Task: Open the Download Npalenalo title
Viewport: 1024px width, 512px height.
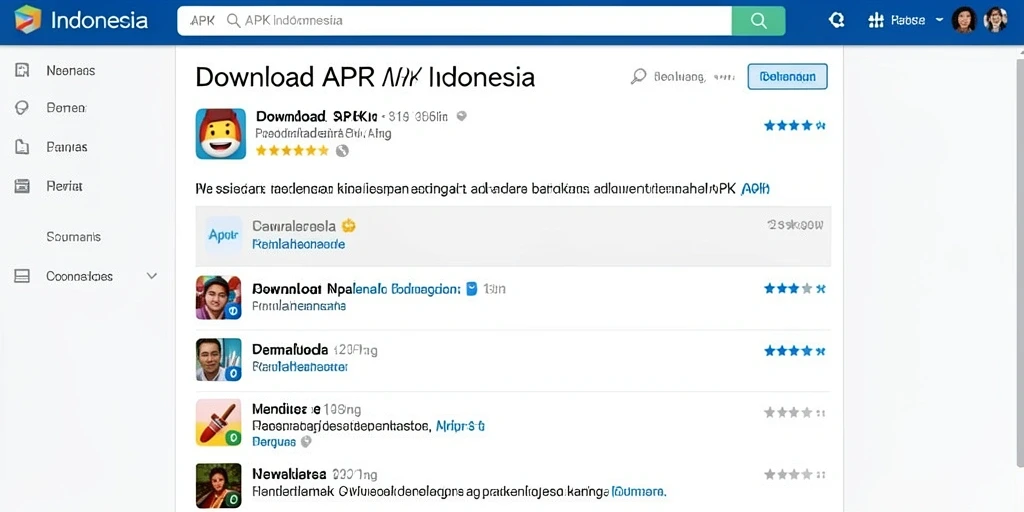Action: tap(356, 288)
